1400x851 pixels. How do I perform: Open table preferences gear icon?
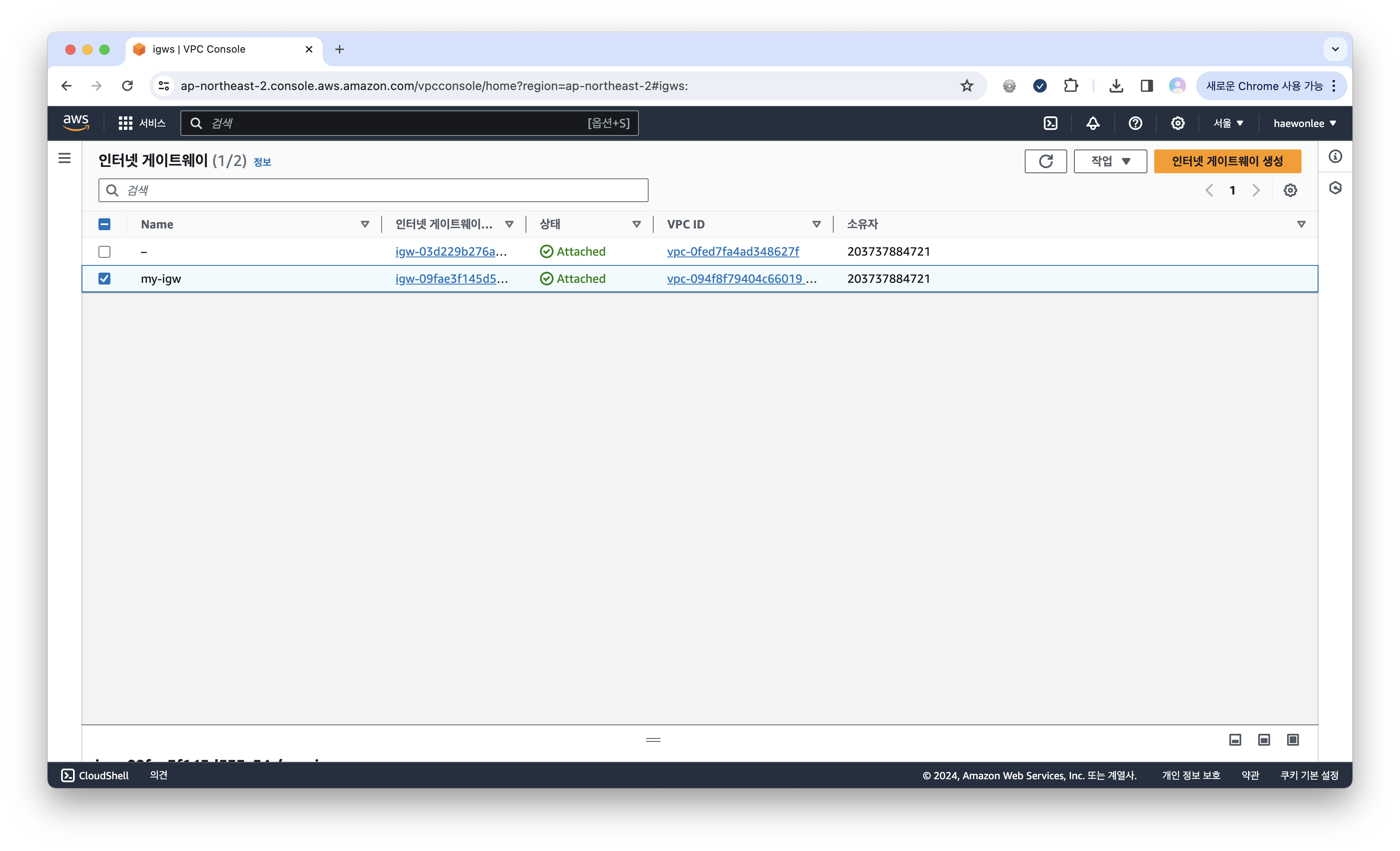1290,190
